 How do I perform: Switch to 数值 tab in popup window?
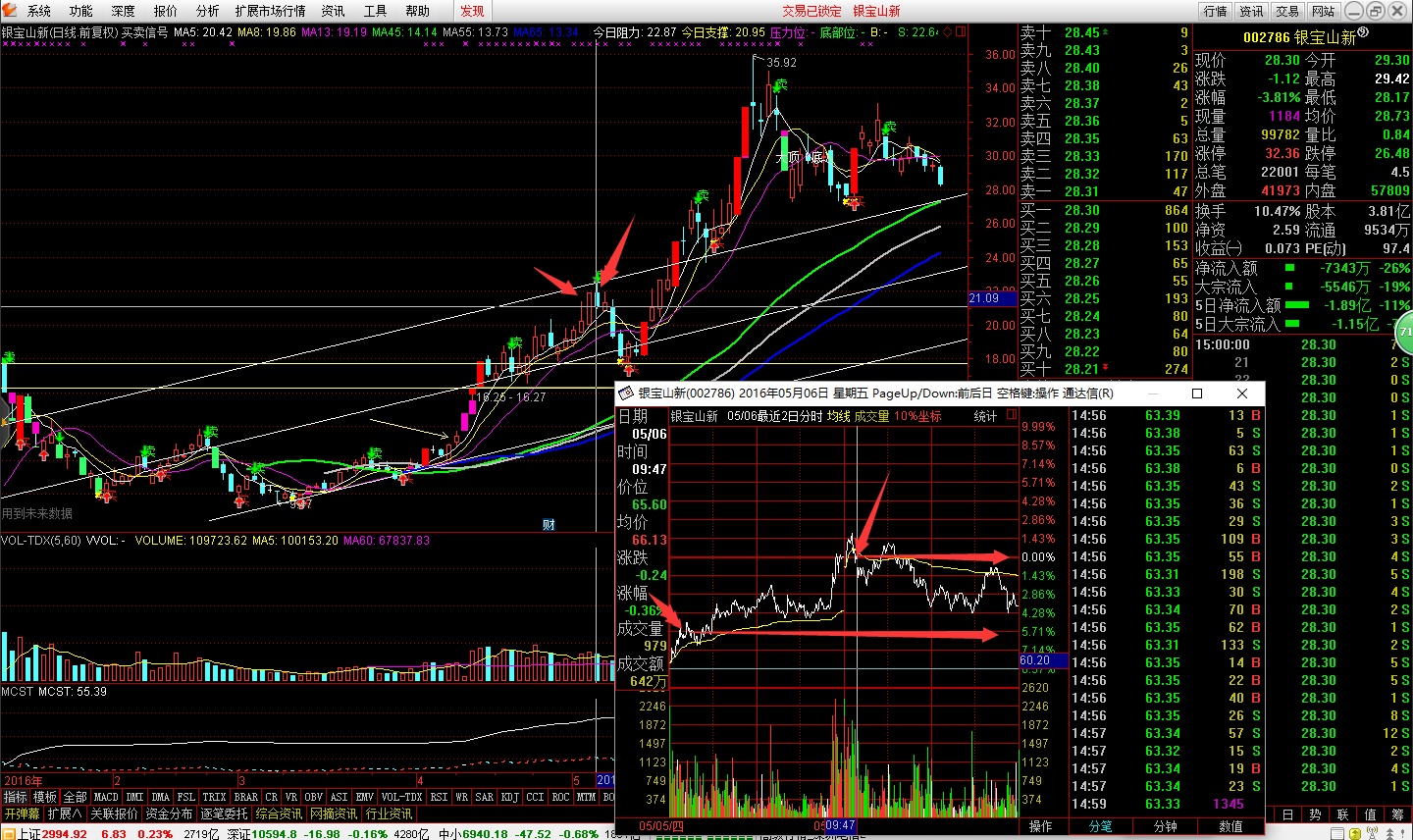pyautogui.click(x=1230, y=827)
